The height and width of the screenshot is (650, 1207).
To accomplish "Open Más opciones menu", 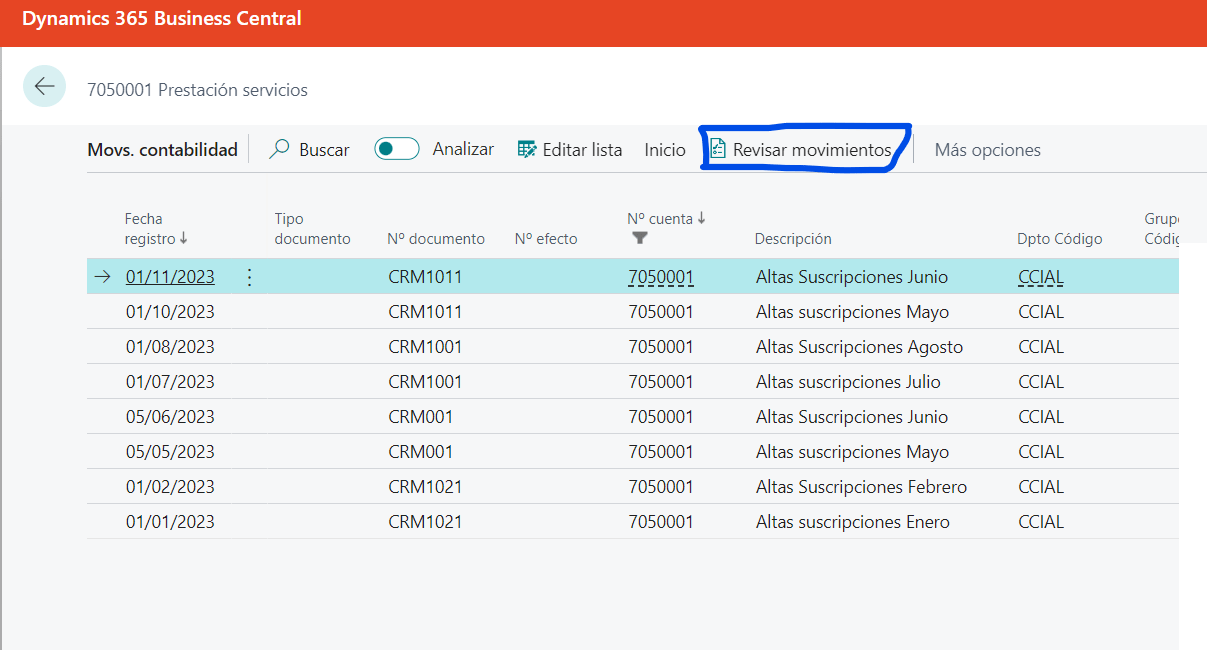I will pyautogui.click(x=987, y=150).
